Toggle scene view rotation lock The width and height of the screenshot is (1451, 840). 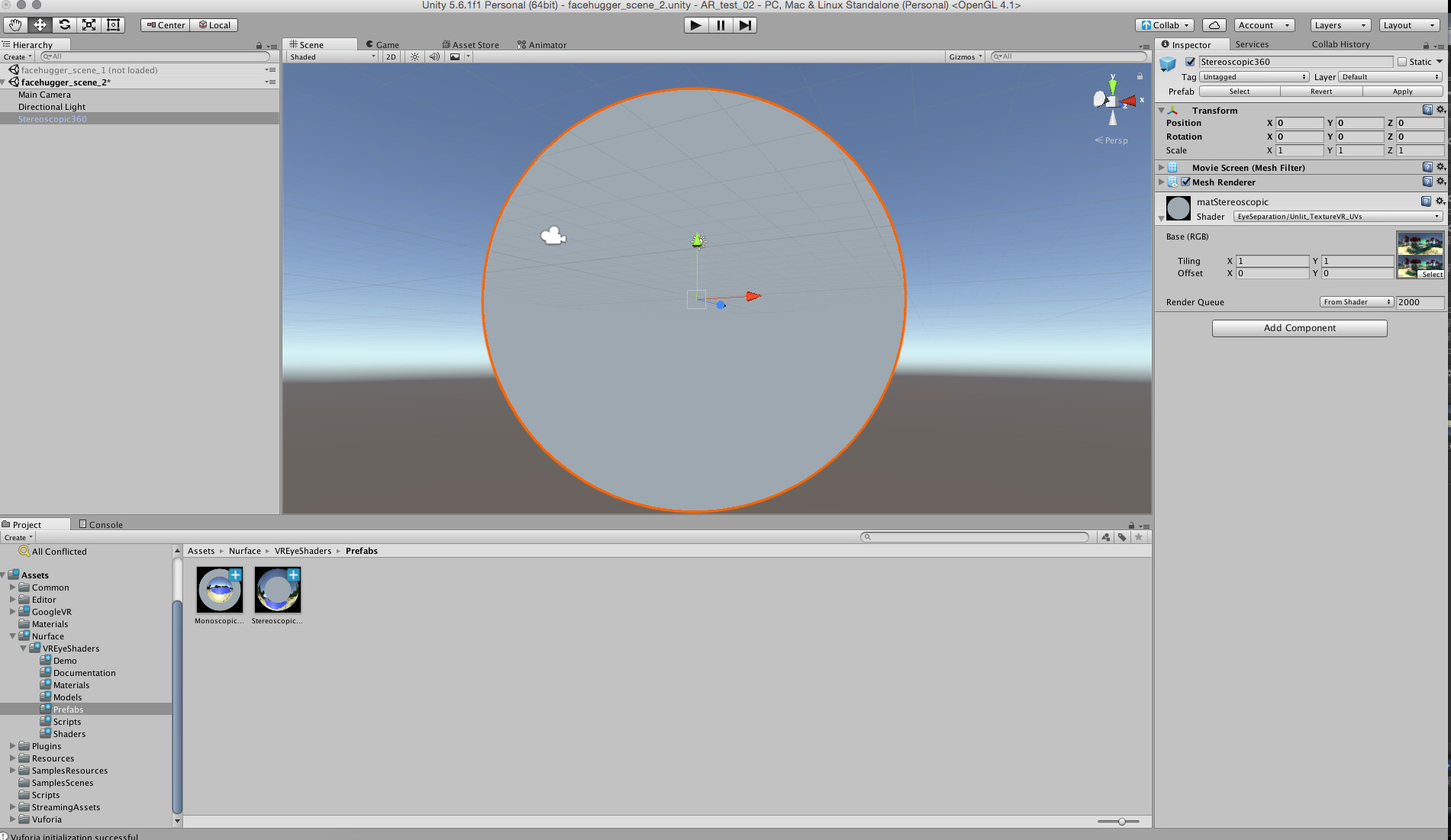pyautogui.click(x=1140, y=76)
